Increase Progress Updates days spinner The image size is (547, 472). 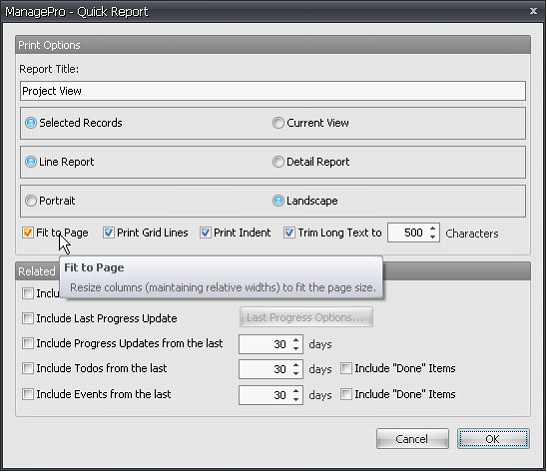[x=296, y=340]
